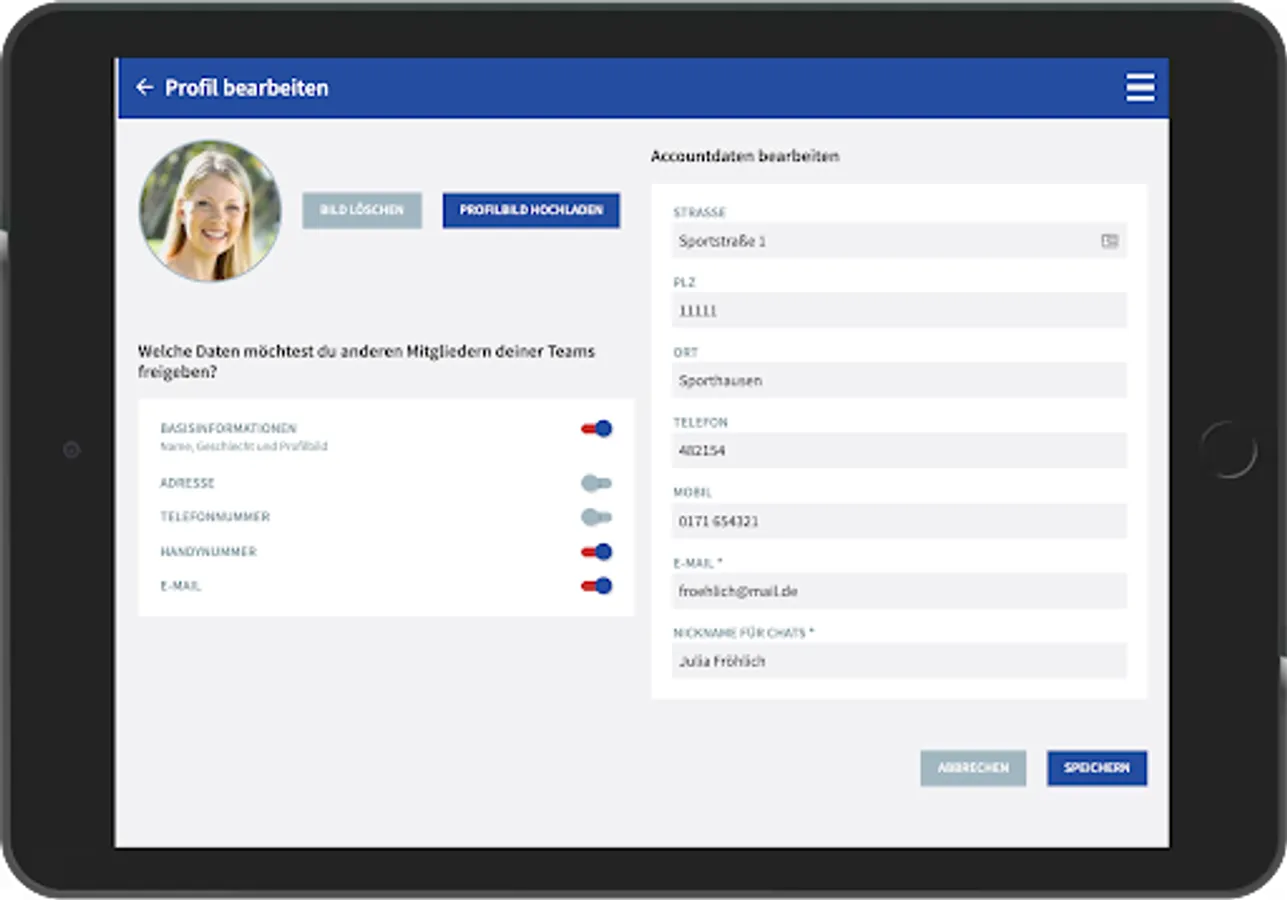Click Bild löschen button
The image size is (1287, 900).
point(362,210)
